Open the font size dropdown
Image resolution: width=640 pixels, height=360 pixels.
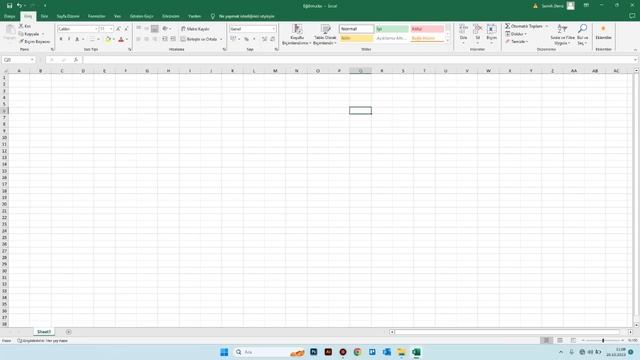[x=111, y=29]
